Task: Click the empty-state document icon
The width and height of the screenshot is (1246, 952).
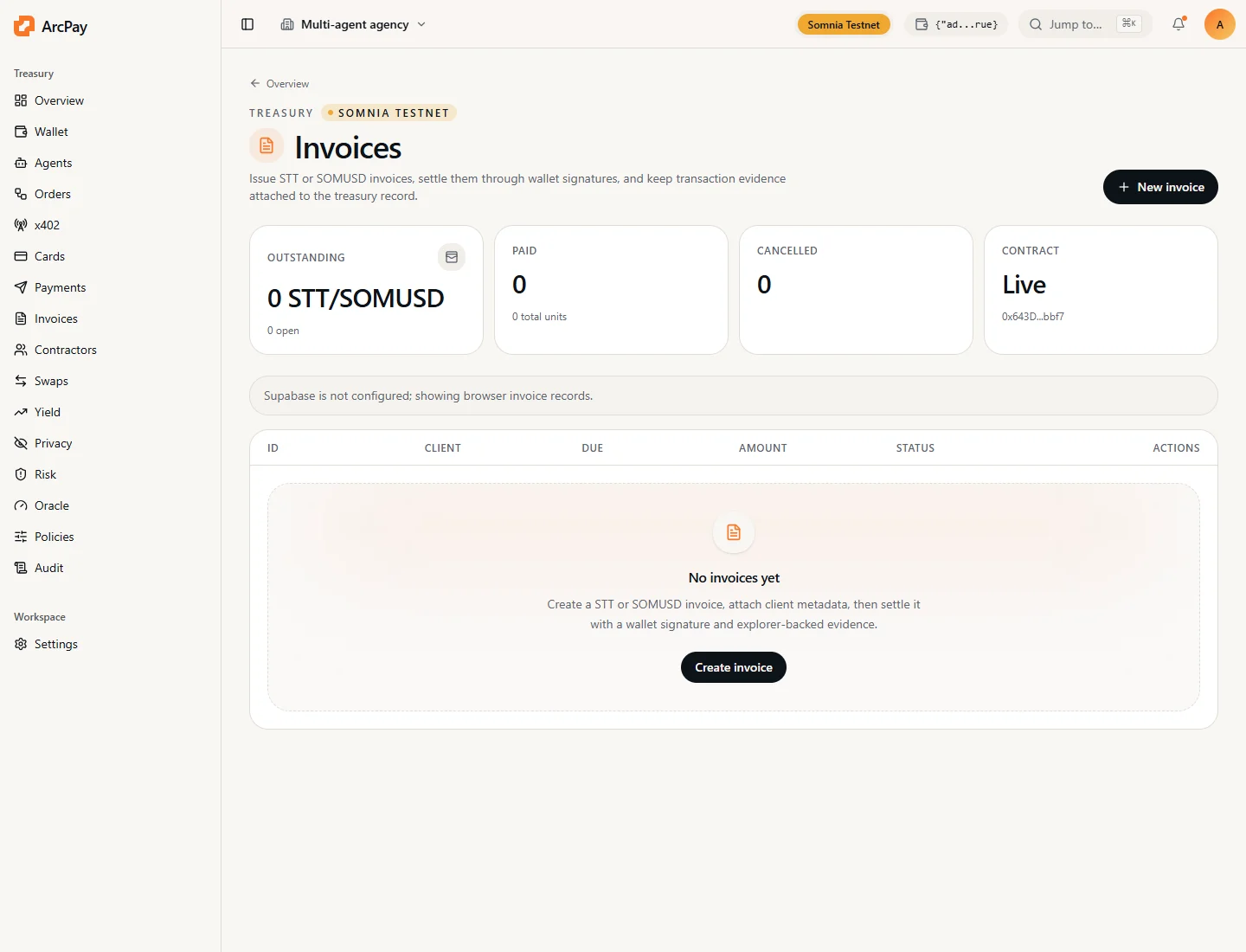Action: click(734, 532)
